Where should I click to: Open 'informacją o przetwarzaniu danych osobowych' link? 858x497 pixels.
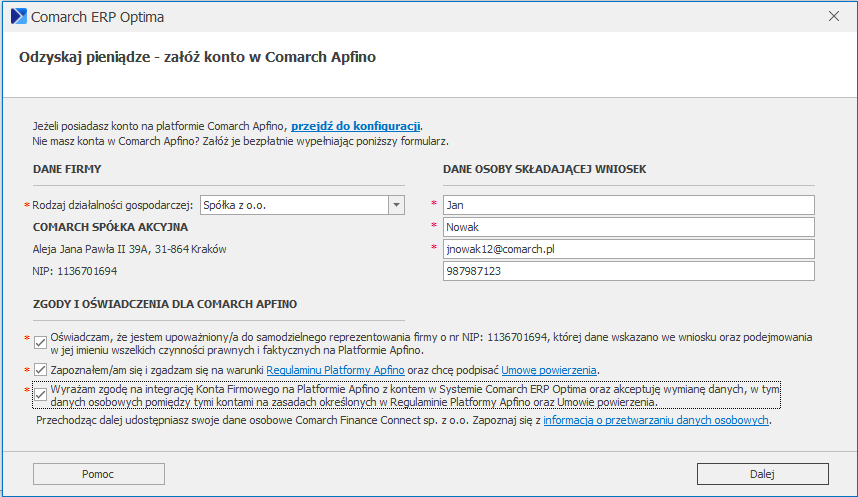coord(656,420)
